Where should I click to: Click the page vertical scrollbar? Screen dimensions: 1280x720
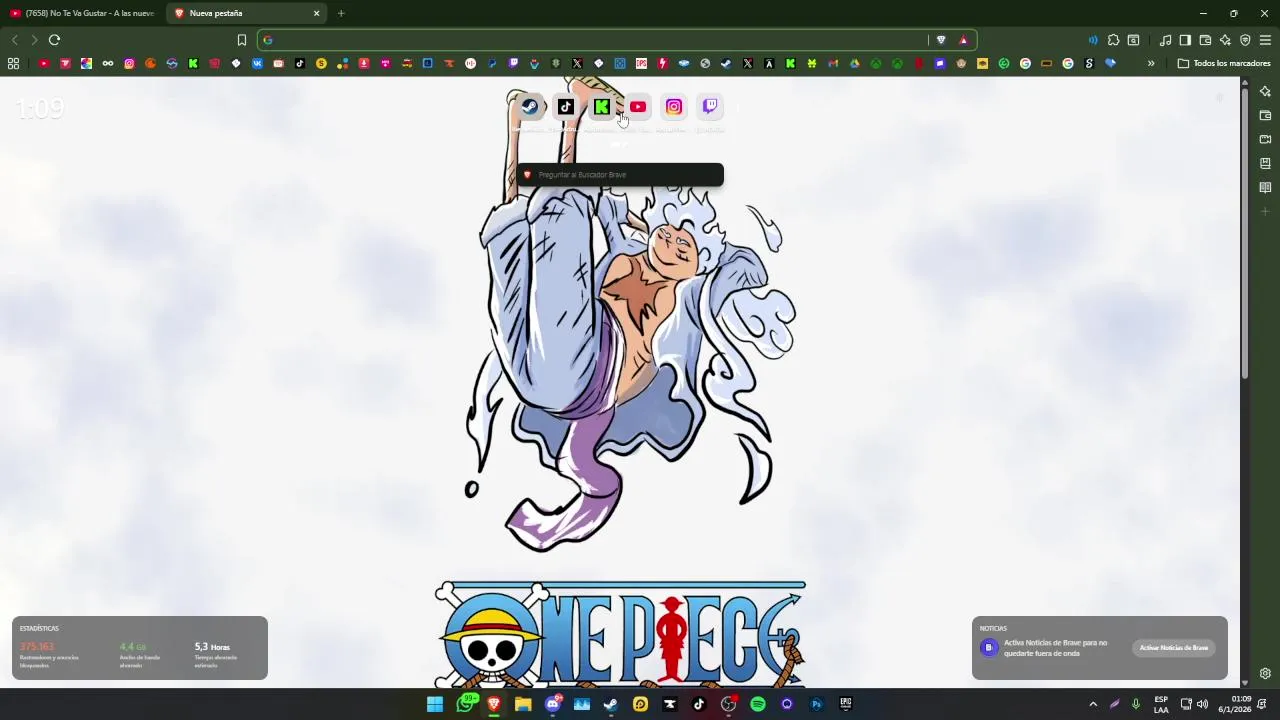point(1245,235)
